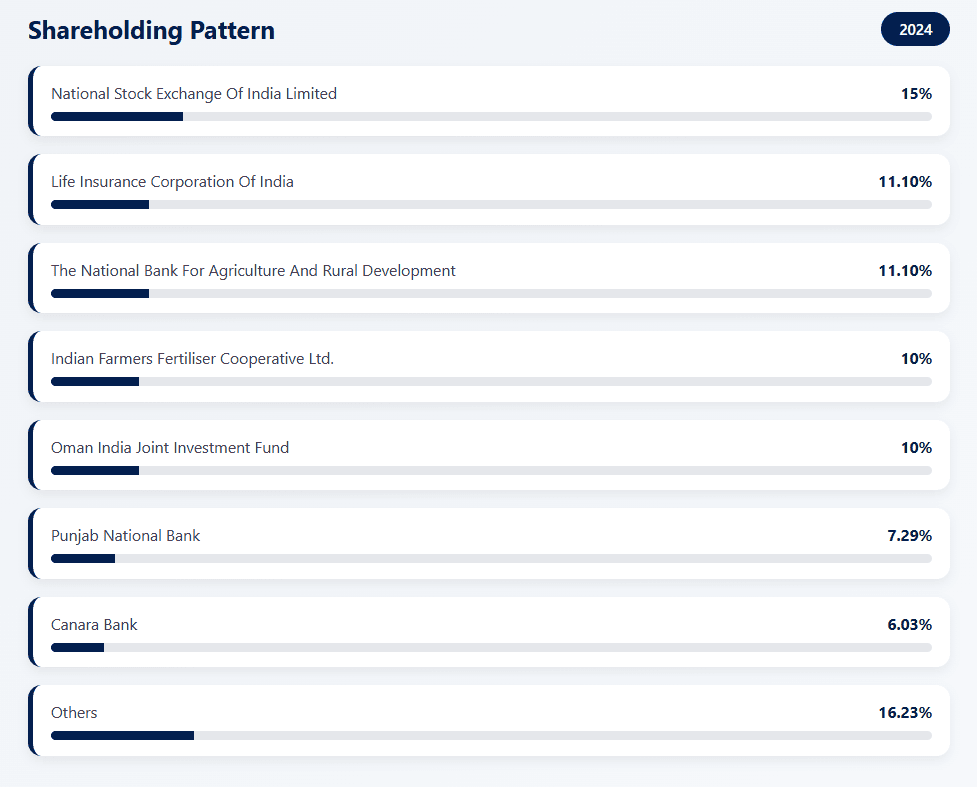
Task: Click Life Insurance Corporation's 11.10% progress bar
Action: tap(490, 205)
